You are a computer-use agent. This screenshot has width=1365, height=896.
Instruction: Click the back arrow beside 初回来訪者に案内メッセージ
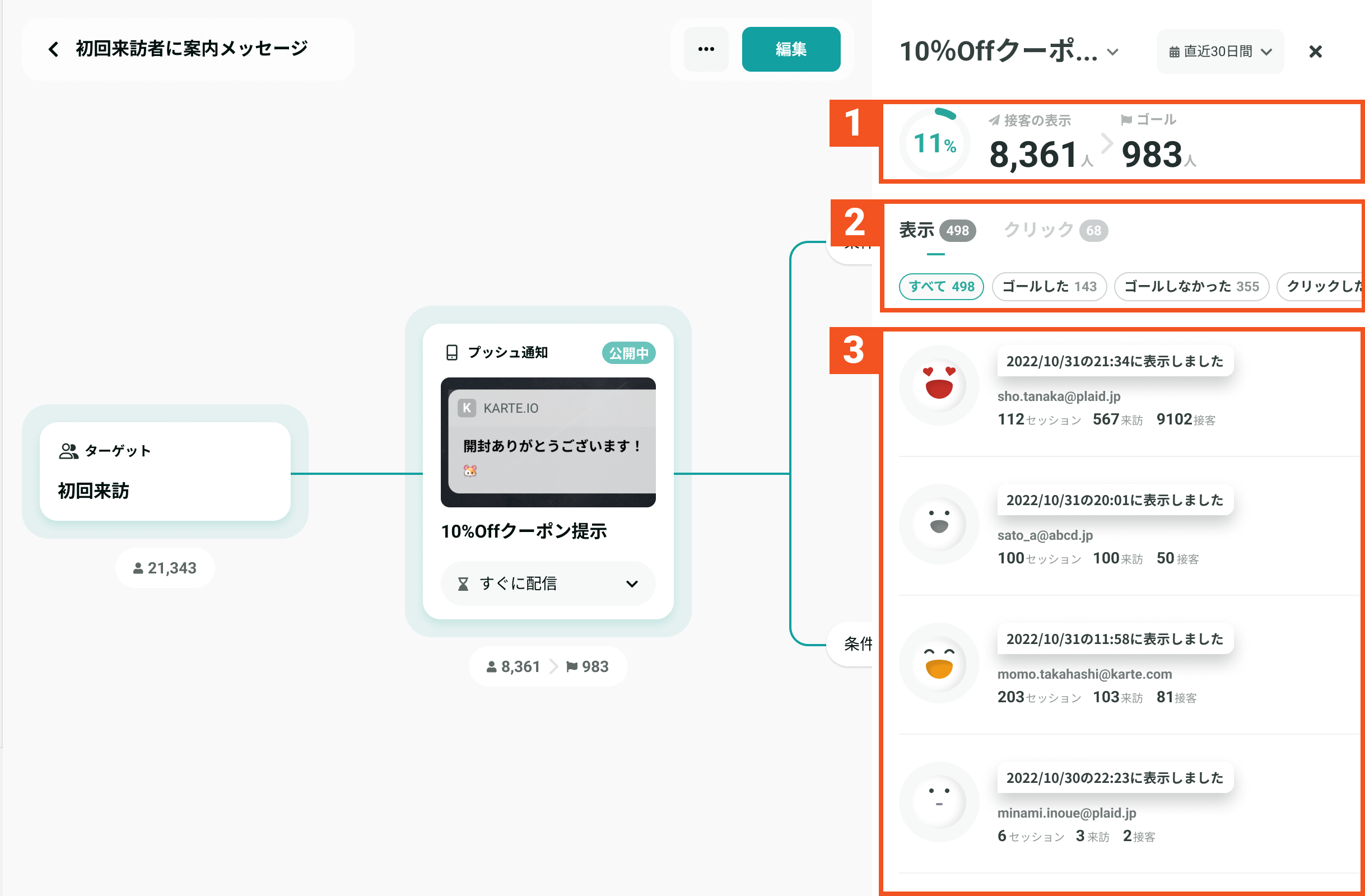tap(53, 49)
